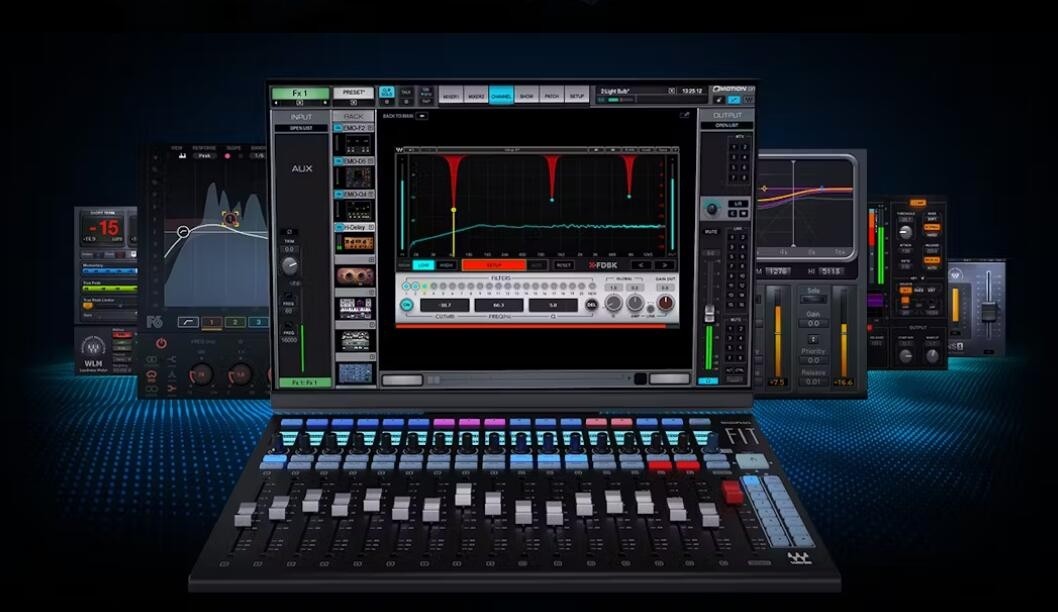Click the lock icon under PRESET

click(354, 103)
